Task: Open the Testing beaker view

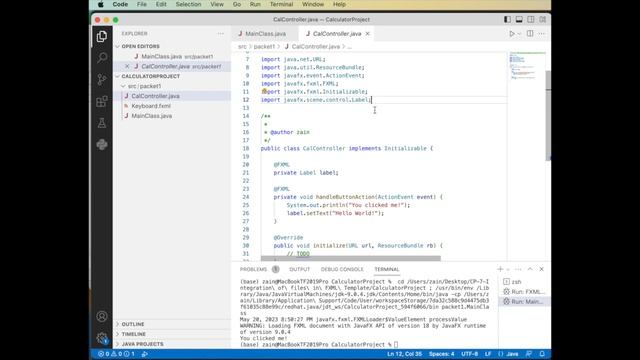Action: point(102,123)
